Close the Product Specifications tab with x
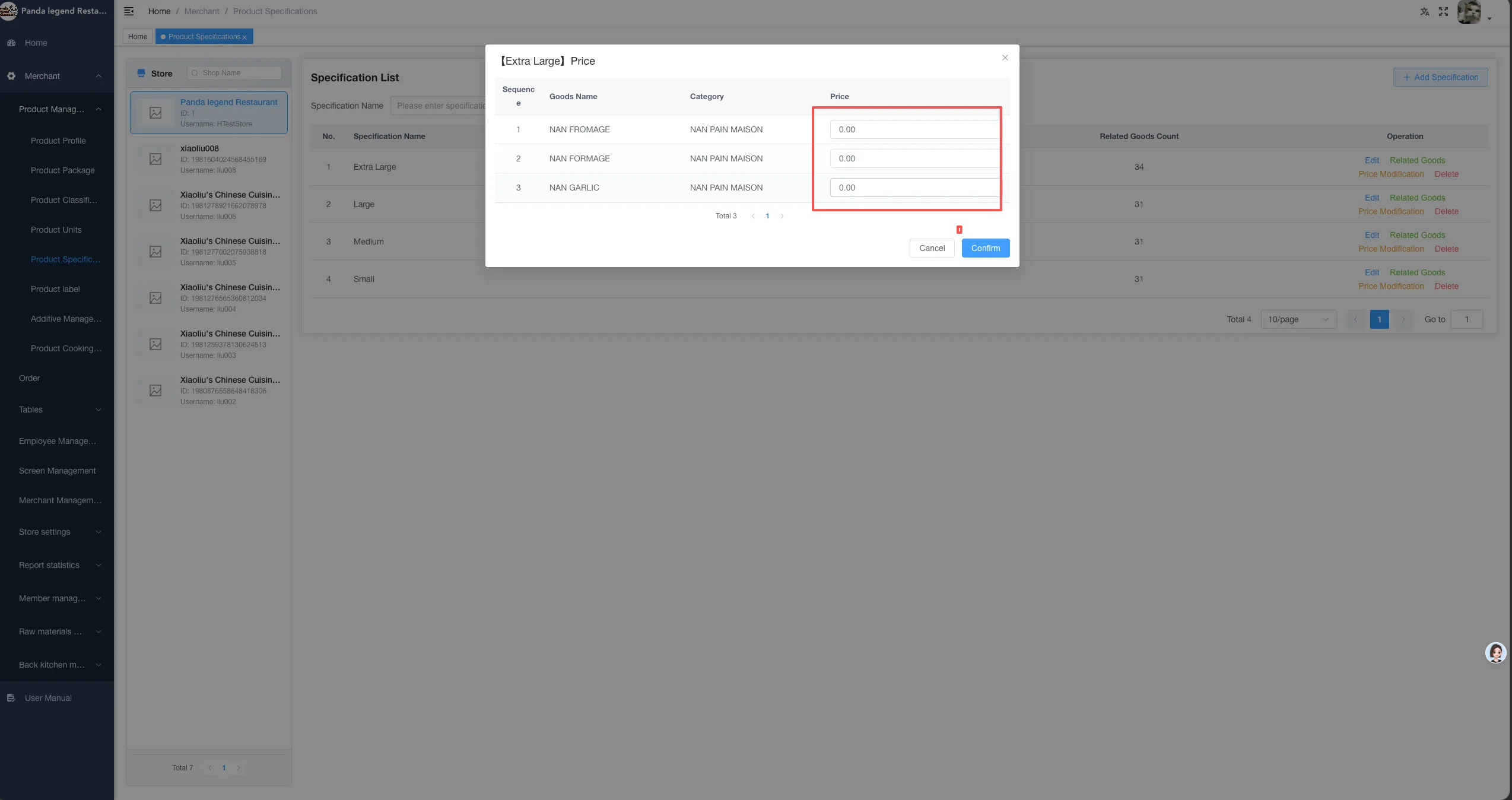This screenshot has width=1512, height=800. [x=244, y=37]
